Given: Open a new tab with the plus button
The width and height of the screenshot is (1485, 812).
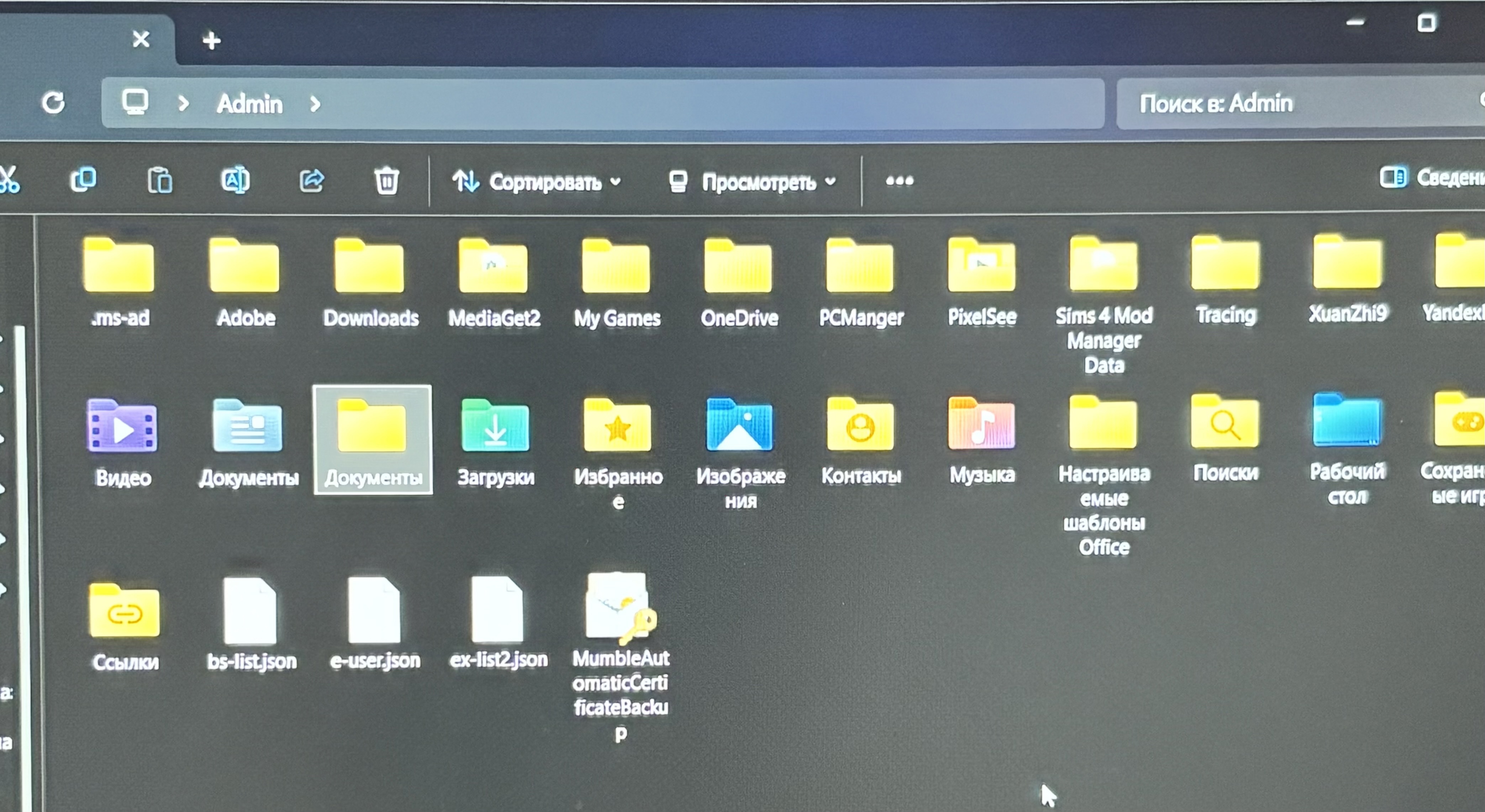Looking at the screenshot, I should pyautogui.click(x=212, y=40).
